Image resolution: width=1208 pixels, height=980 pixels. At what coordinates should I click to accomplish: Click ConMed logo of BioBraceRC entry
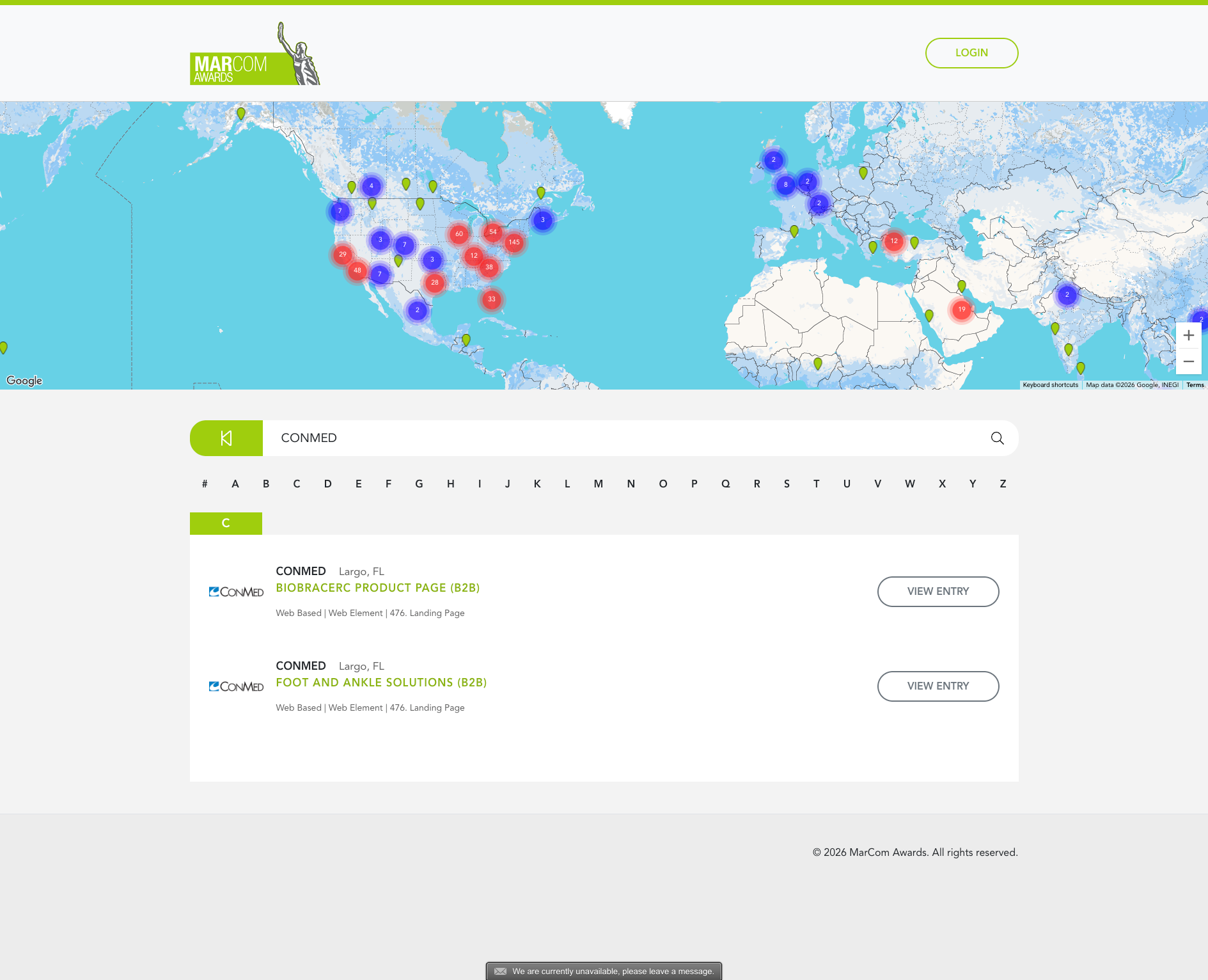236,592
